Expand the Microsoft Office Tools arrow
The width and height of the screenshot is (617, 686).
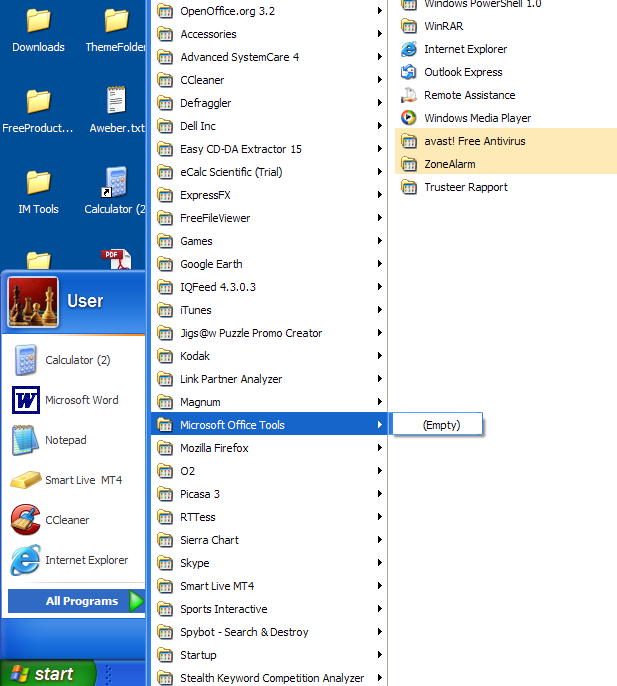[380, 425]
